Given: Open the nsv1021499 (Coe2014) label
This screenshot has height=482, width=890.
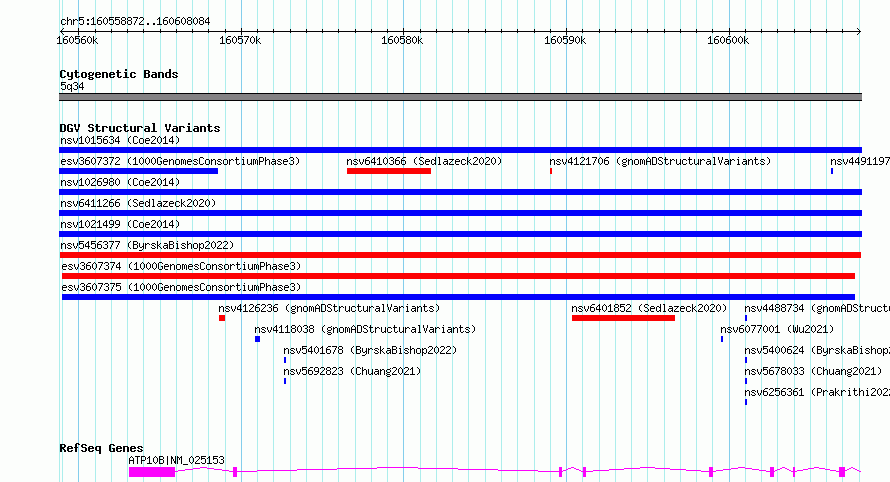Looking at the screenshot, I should pyautogui.click(x=120, y=224).
